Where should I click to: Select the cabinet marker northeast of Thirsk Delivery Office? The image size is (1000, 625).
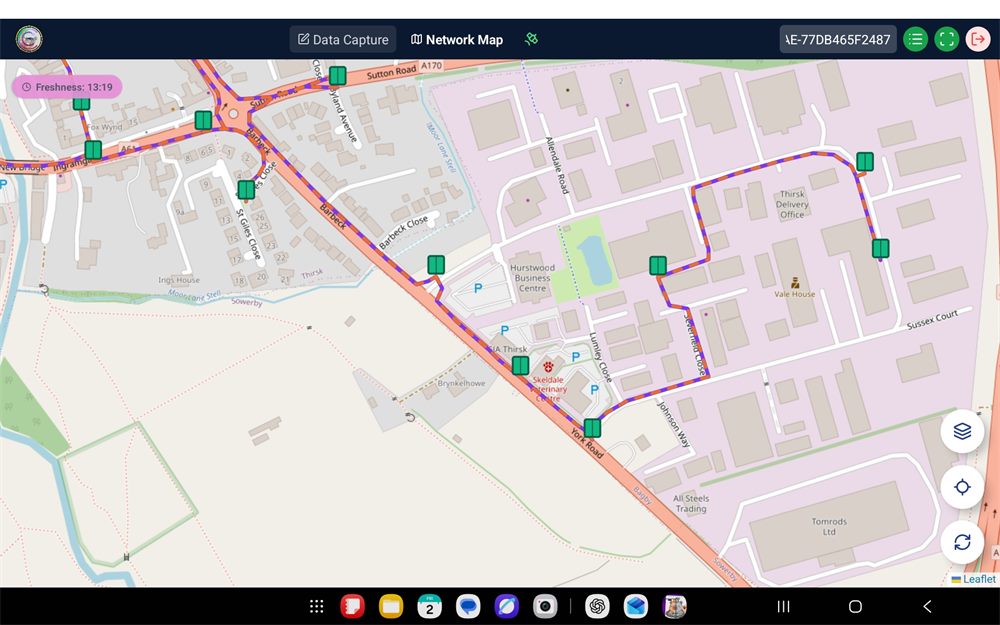click(x=865, y=162)
